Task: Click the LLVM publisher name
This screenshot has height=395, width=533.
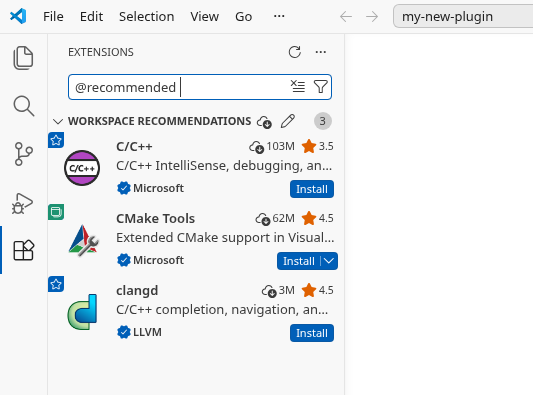Action: click(x=147, y=332)
